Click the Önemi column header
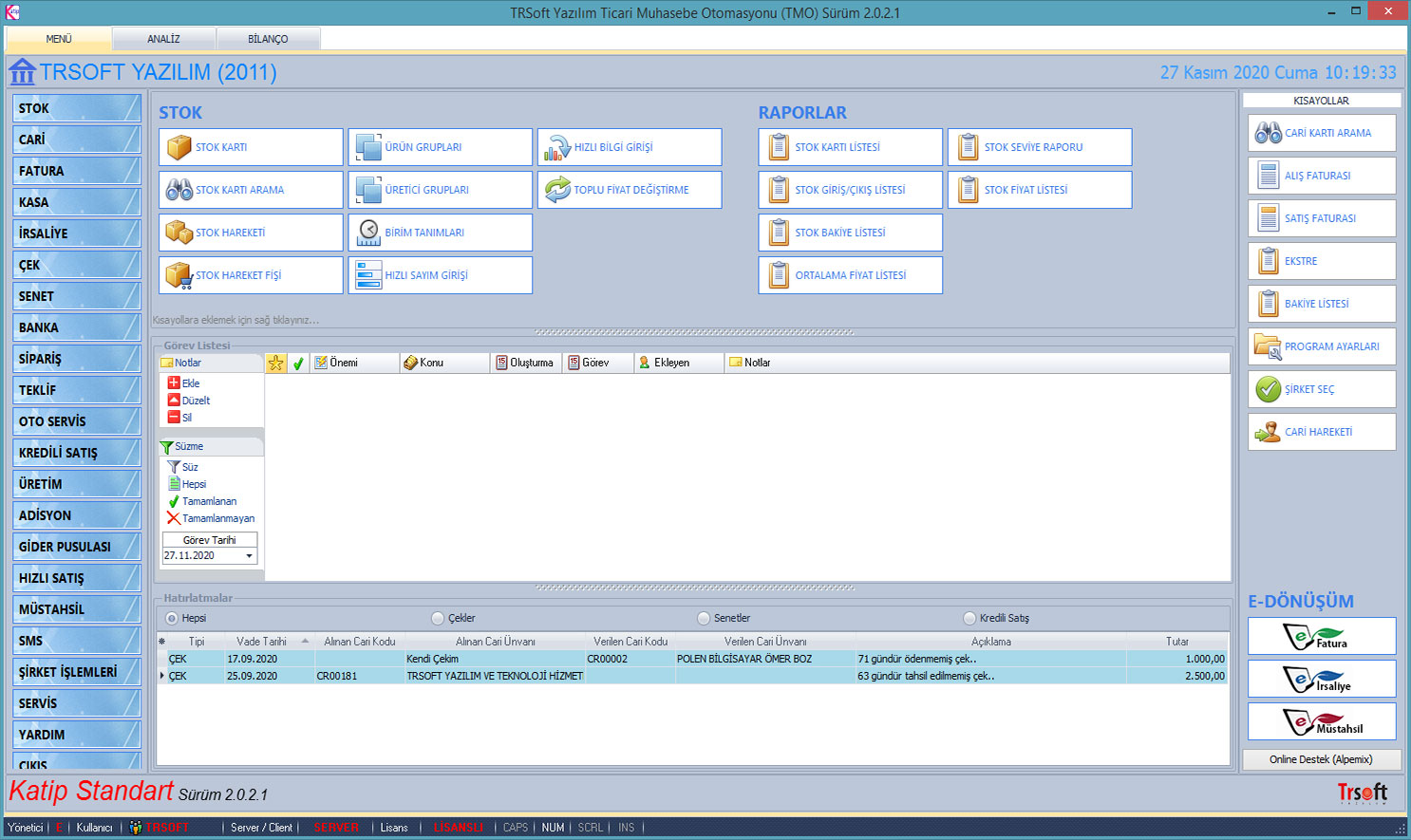Screen dimensions: 1411x840 [354, 363]
